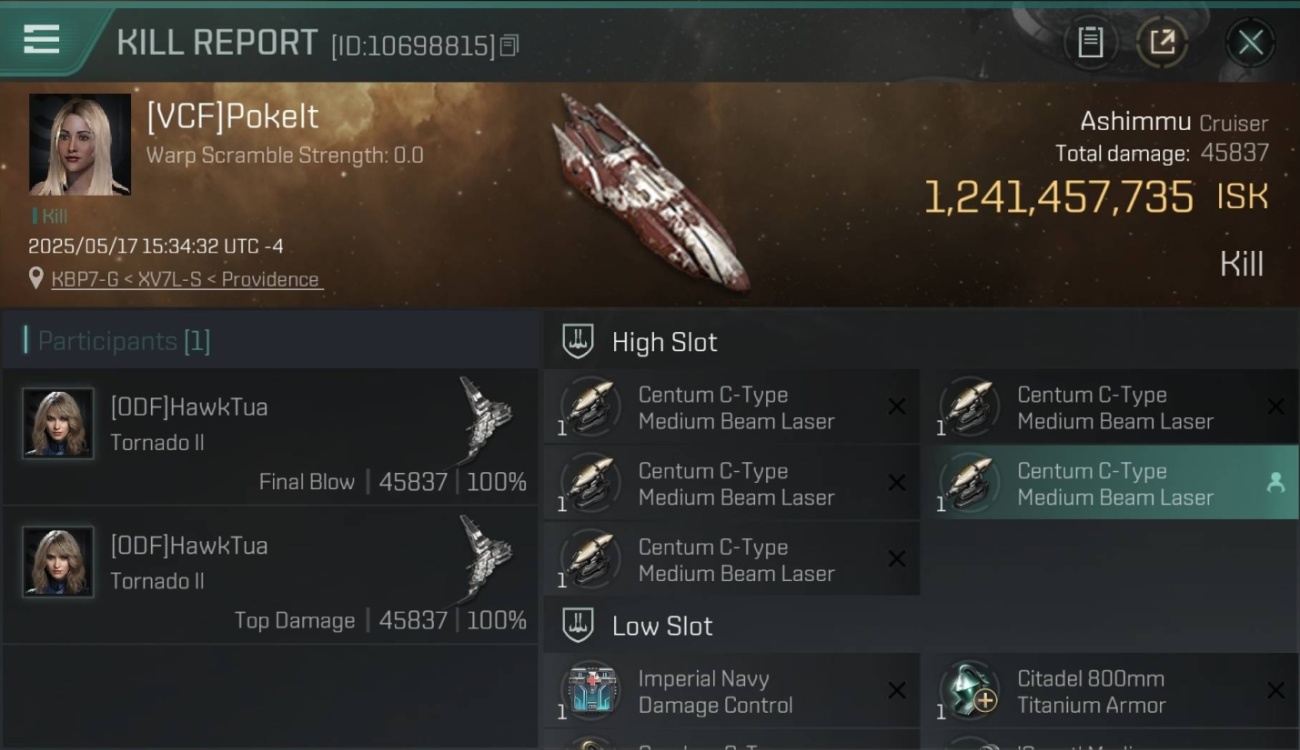View HawkTua Final Blow portrait
This screenshot has width=1300, height=750.
point(59,424)
